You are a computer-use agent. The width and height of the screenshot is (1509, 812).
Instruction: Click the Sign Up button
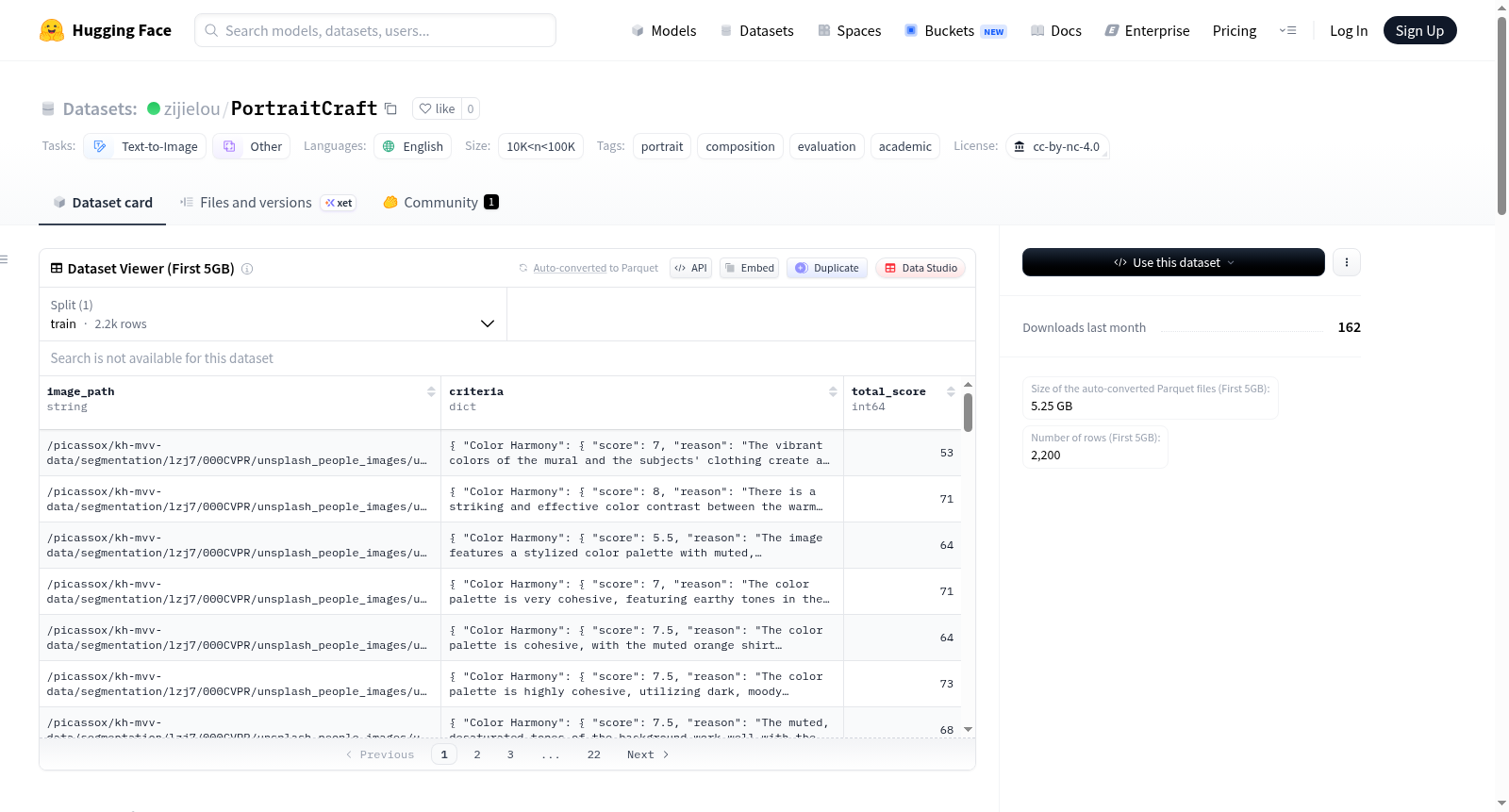point(1419,30)
